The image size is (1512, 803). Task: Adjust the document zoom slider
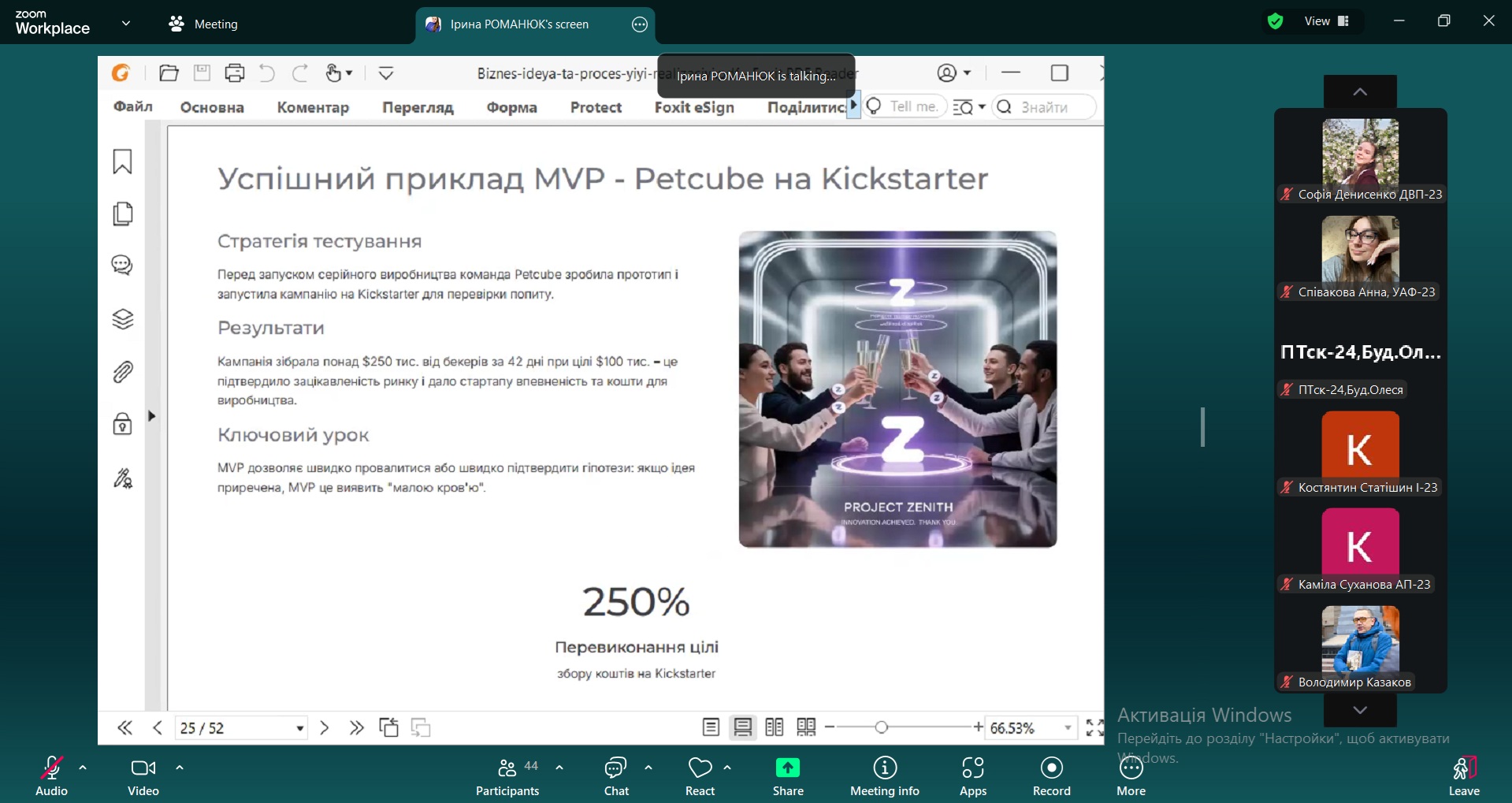coord(882,727)
